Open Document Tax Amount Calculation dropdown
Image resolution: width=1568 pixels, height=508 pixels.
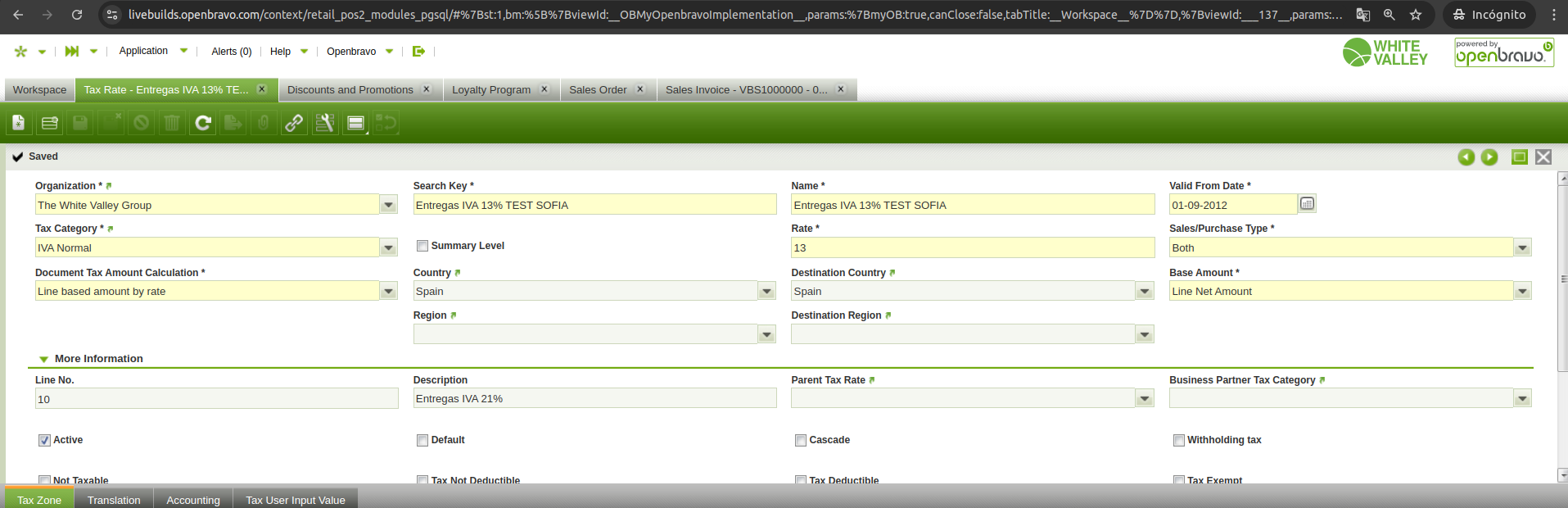pos(389,291)
